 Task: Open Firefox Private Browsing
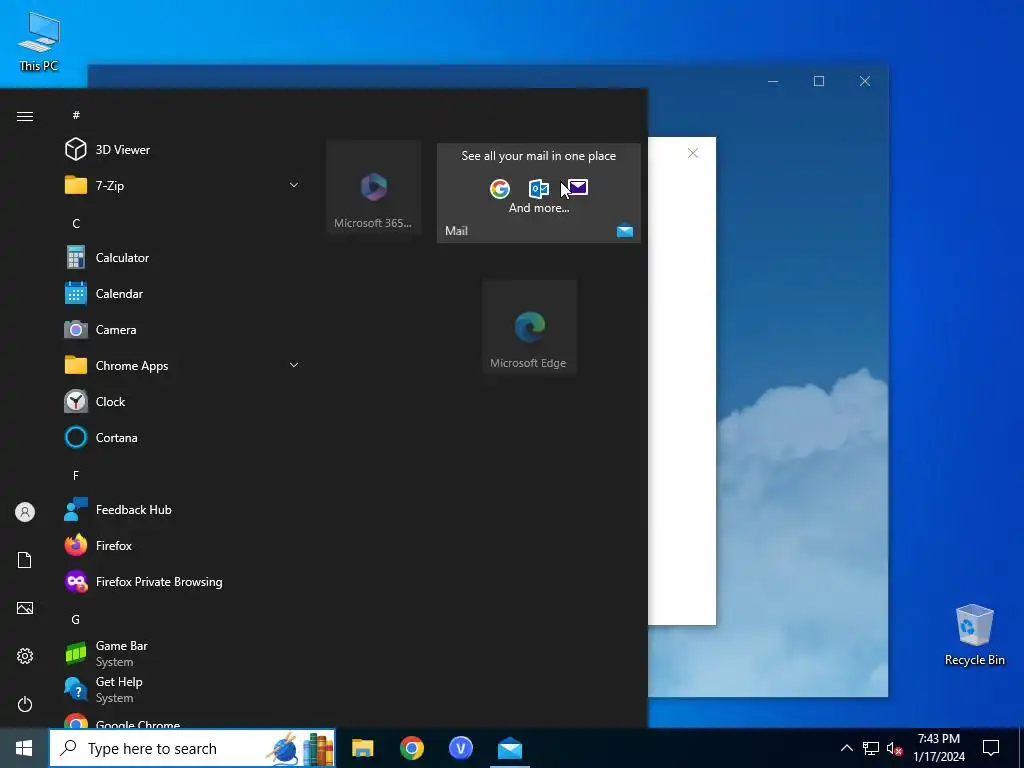click(183, 581)
